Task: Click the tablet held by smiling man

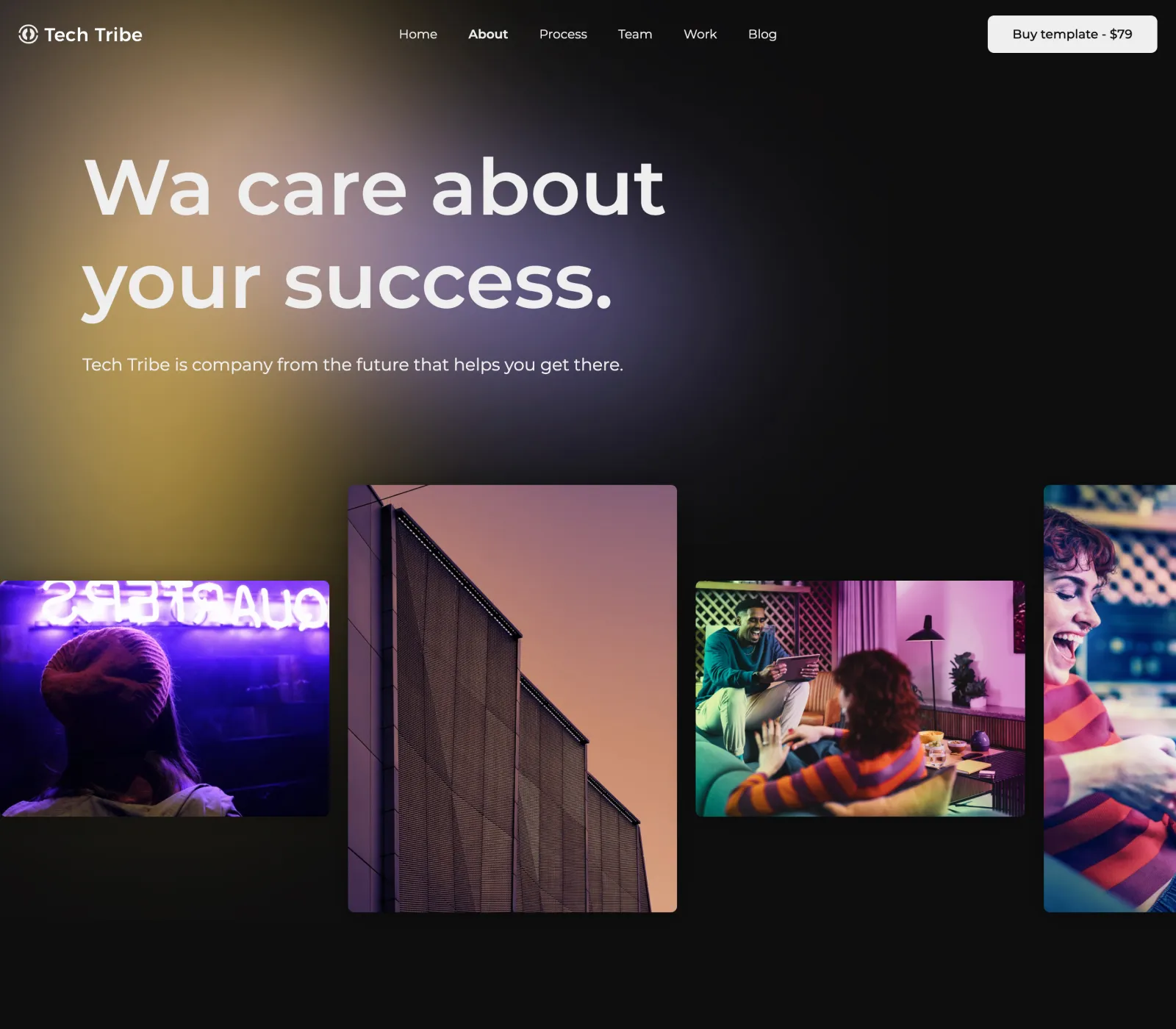Action: click(x=797, y=667)
